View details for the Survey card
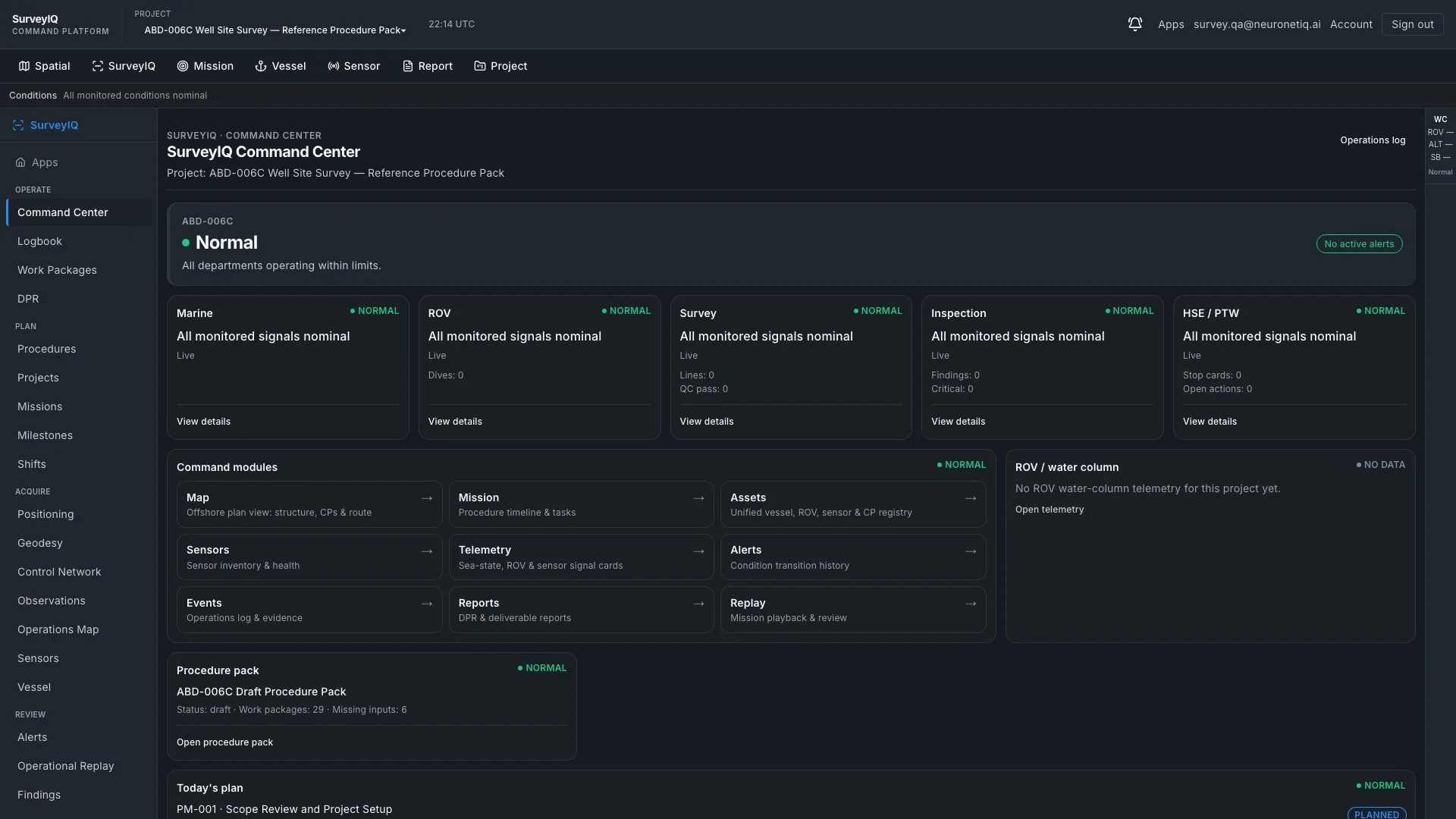The width and height of the screenshot is (1456, 819). tap(707, 422)
